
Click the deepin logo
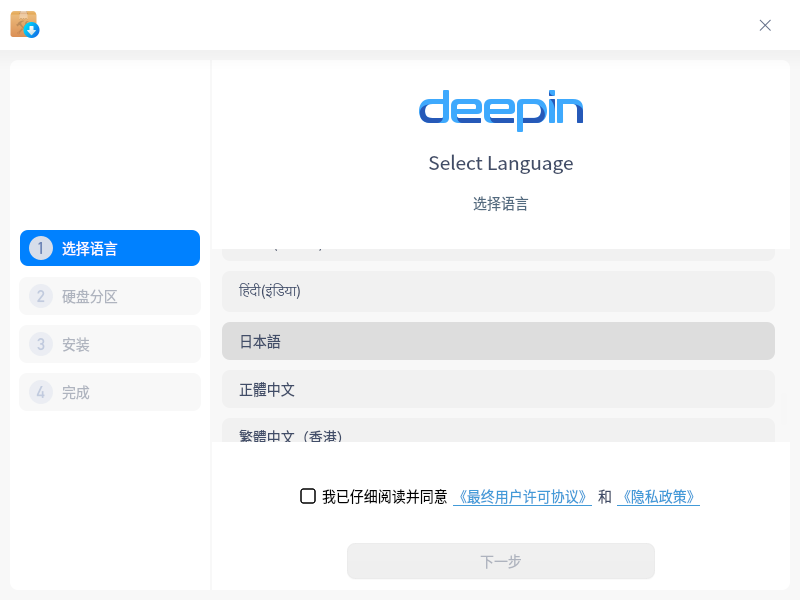[x=501, y=110]
